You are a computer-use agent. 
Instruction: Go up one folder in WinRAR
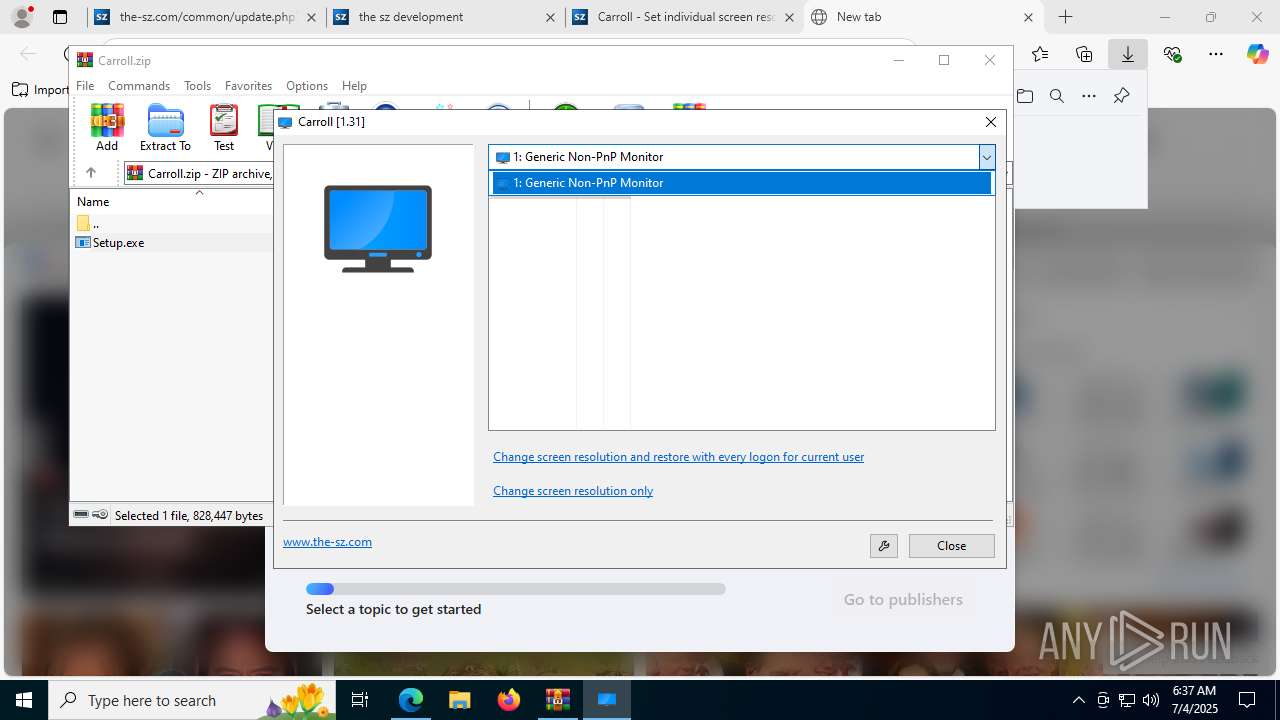(91, 173)
